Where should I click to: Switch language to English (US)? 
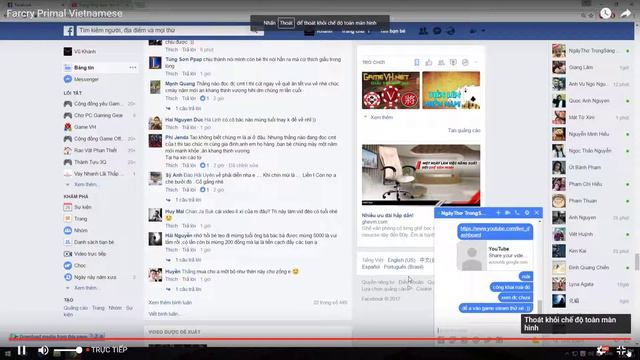pyautogui.click(x=401, y=260)
